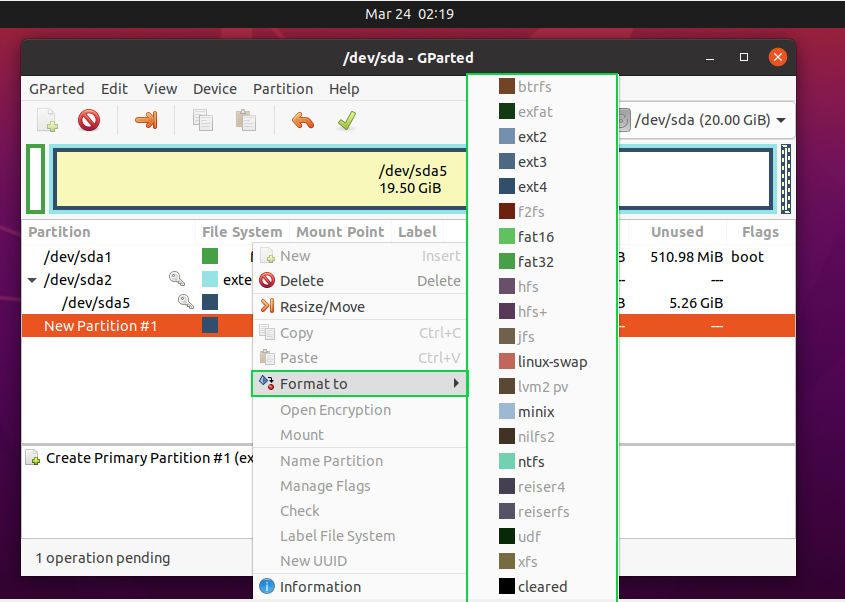Click the ntfs teal color swatch

coord(507,461)
